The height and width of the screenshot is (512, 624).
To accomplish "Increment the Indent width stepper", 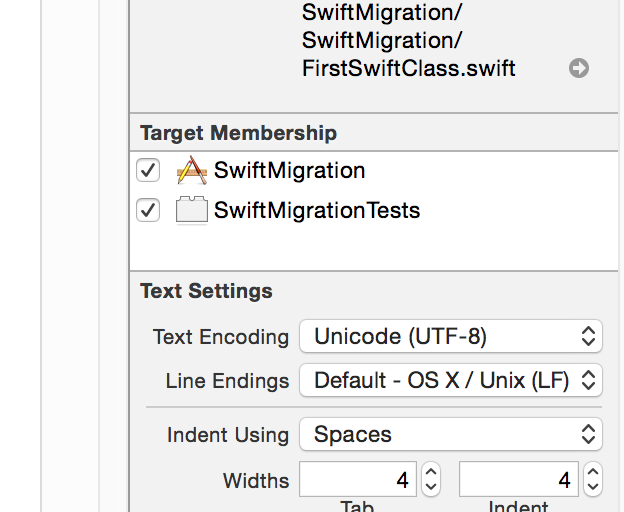I will pos(591,473).
